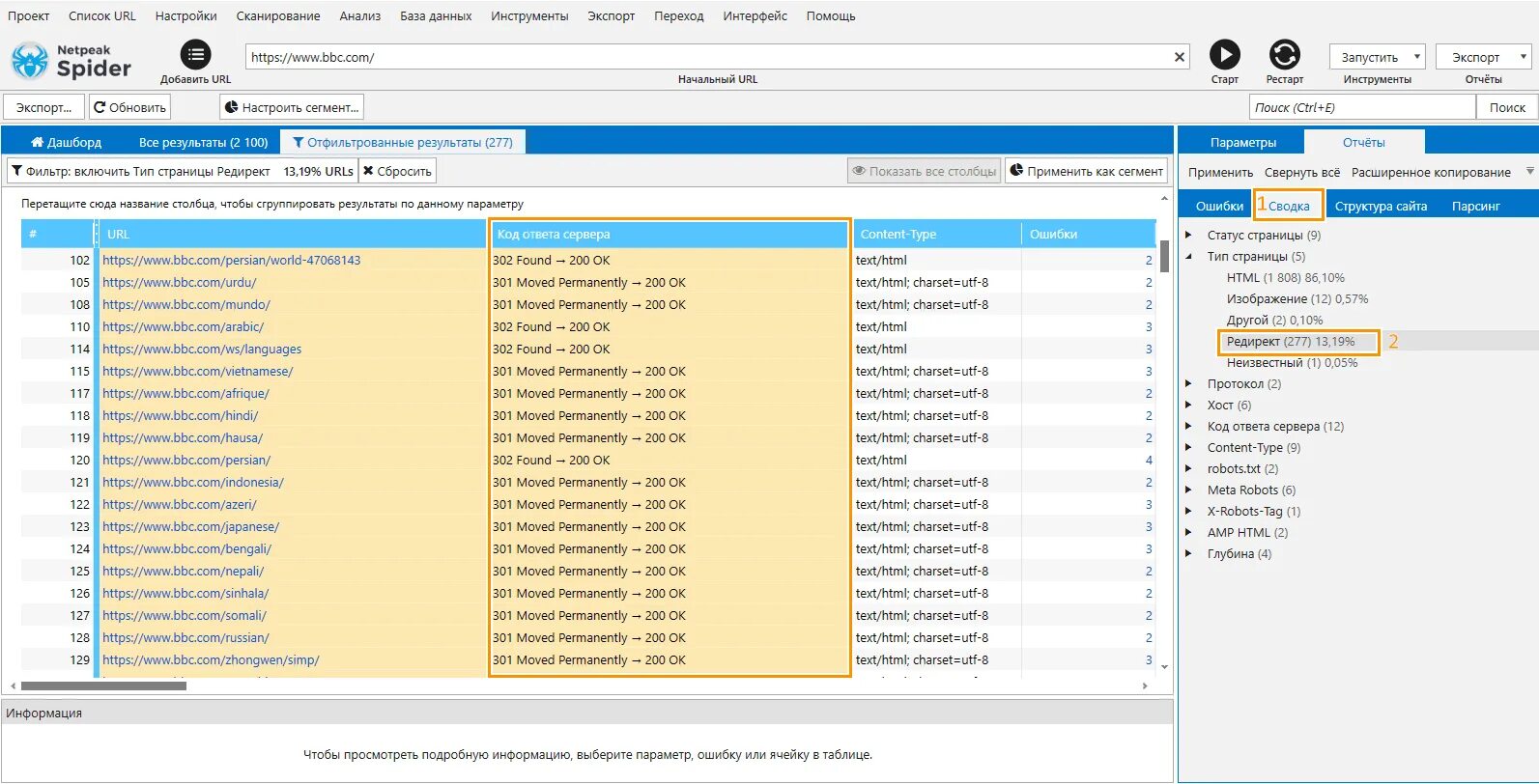Open the Запустить tools dropdown
This screenshot has height=784, width=1539.
tap(1377, 57)
